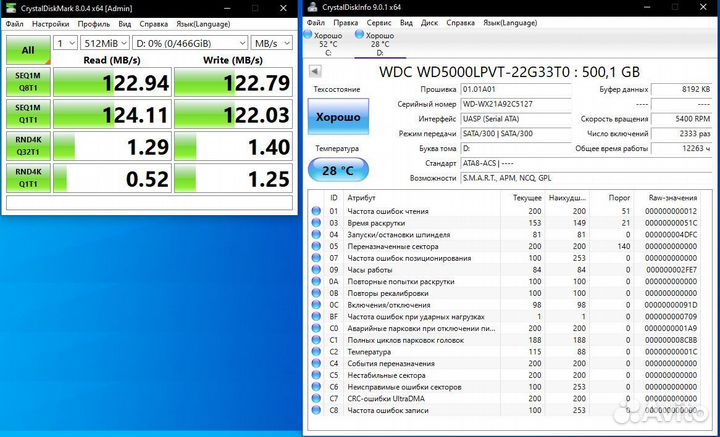This screenshot has height=437, width=720.
Task: Click the comment text field in CrystalDiskMark
Action: (149, 202)
